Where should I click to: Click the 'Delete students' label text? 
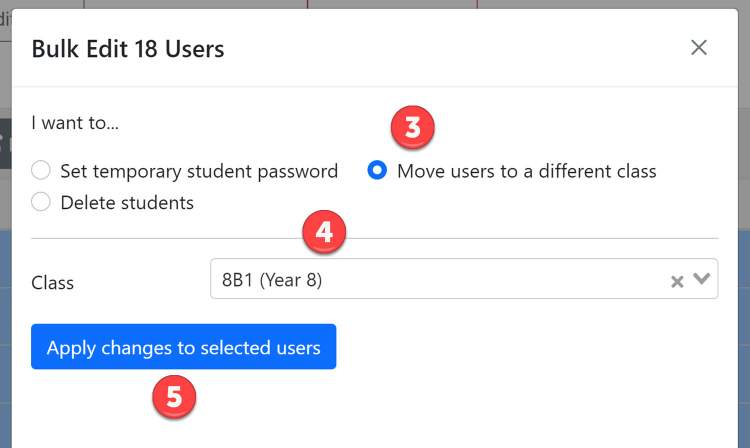tap(127, 203)
